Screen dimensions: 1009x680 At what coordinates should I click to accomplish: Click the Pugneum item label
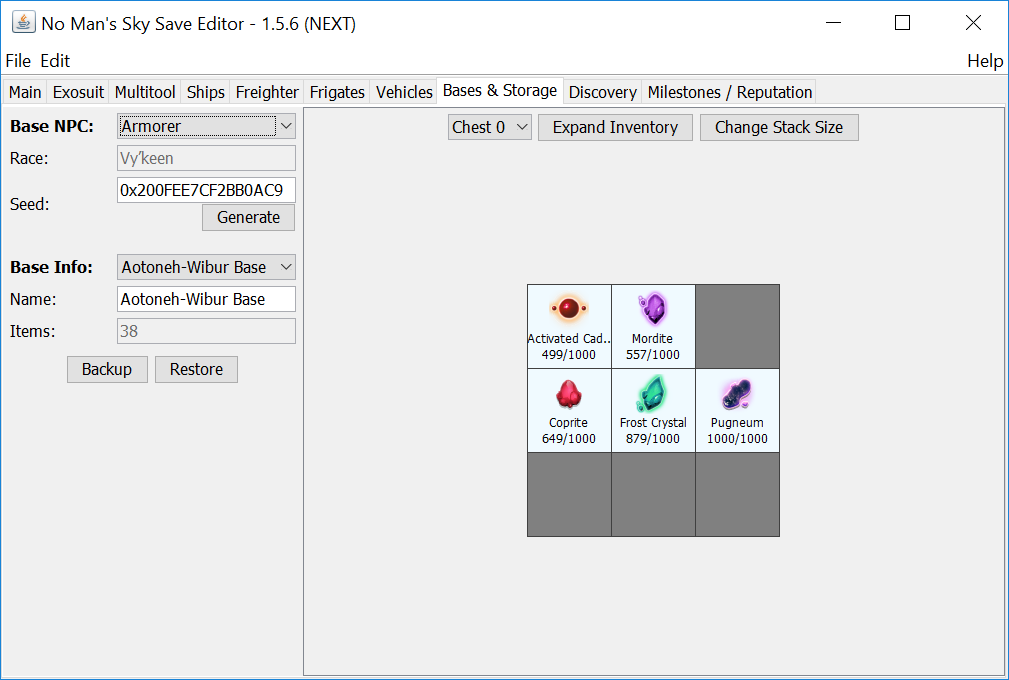tap(737, 423)
